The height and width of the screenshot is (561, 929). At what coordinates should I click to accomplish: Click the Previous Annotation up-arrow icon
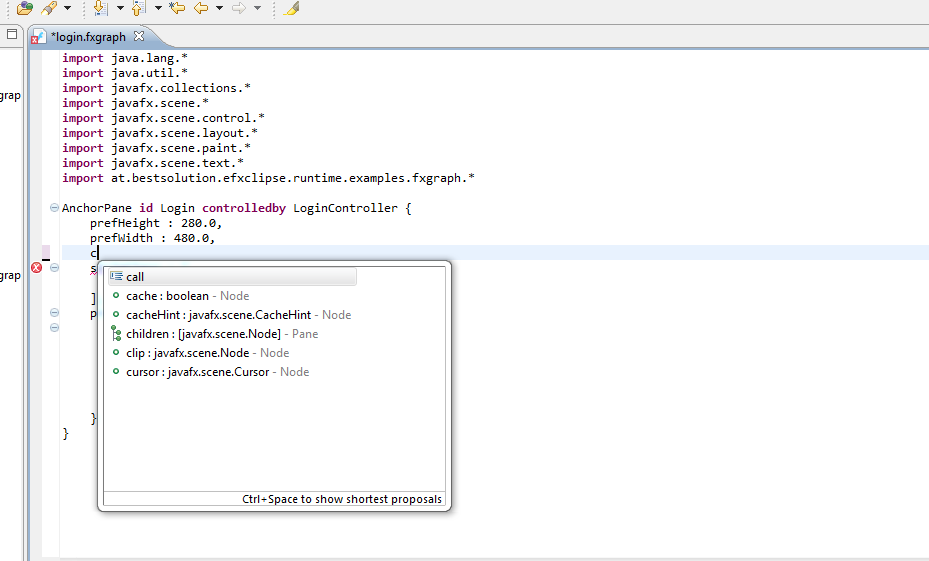(x=139, y=8)
